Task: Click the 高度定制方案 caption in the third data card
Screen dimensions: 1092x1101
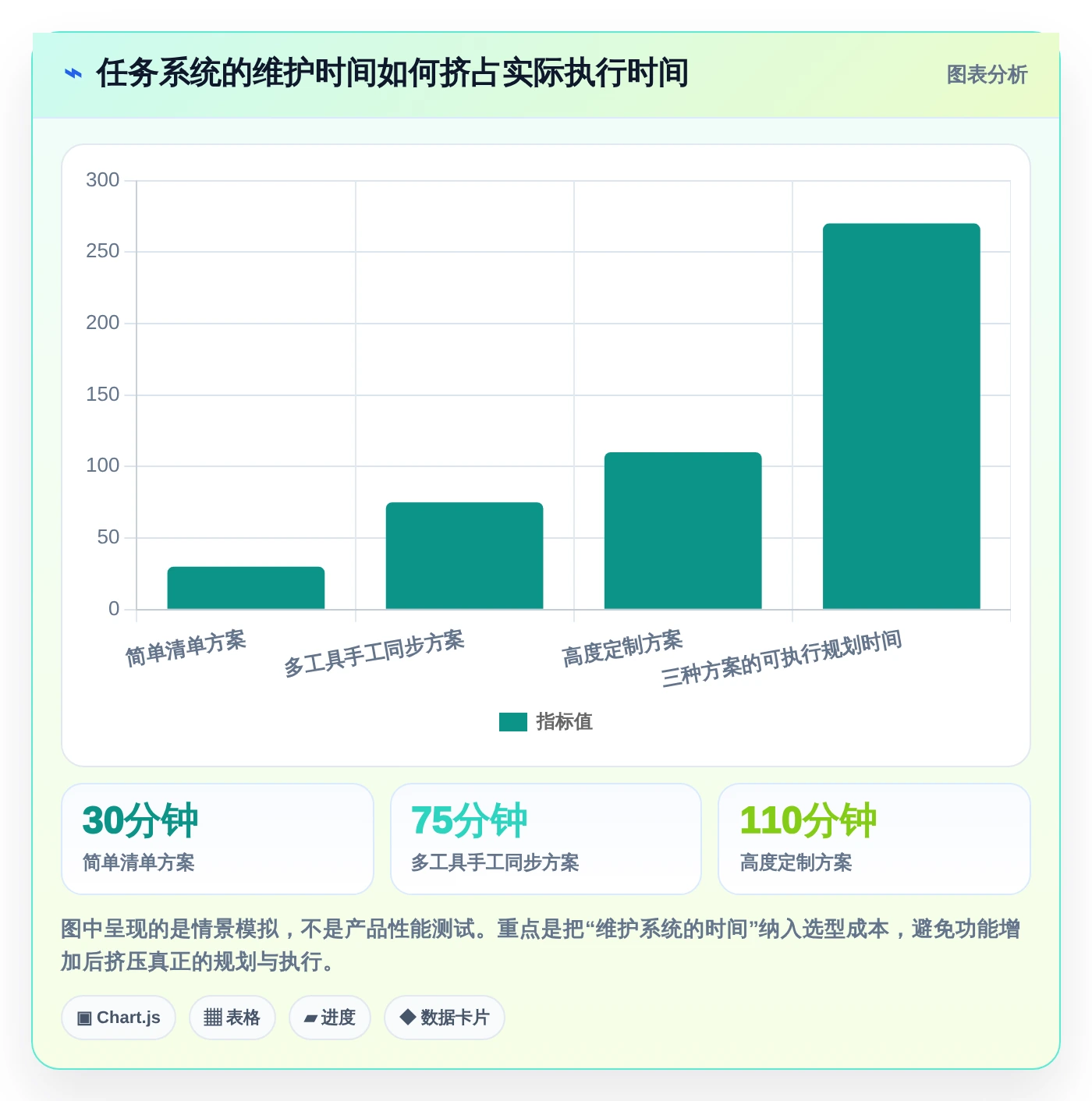Action: click(796, 862)
